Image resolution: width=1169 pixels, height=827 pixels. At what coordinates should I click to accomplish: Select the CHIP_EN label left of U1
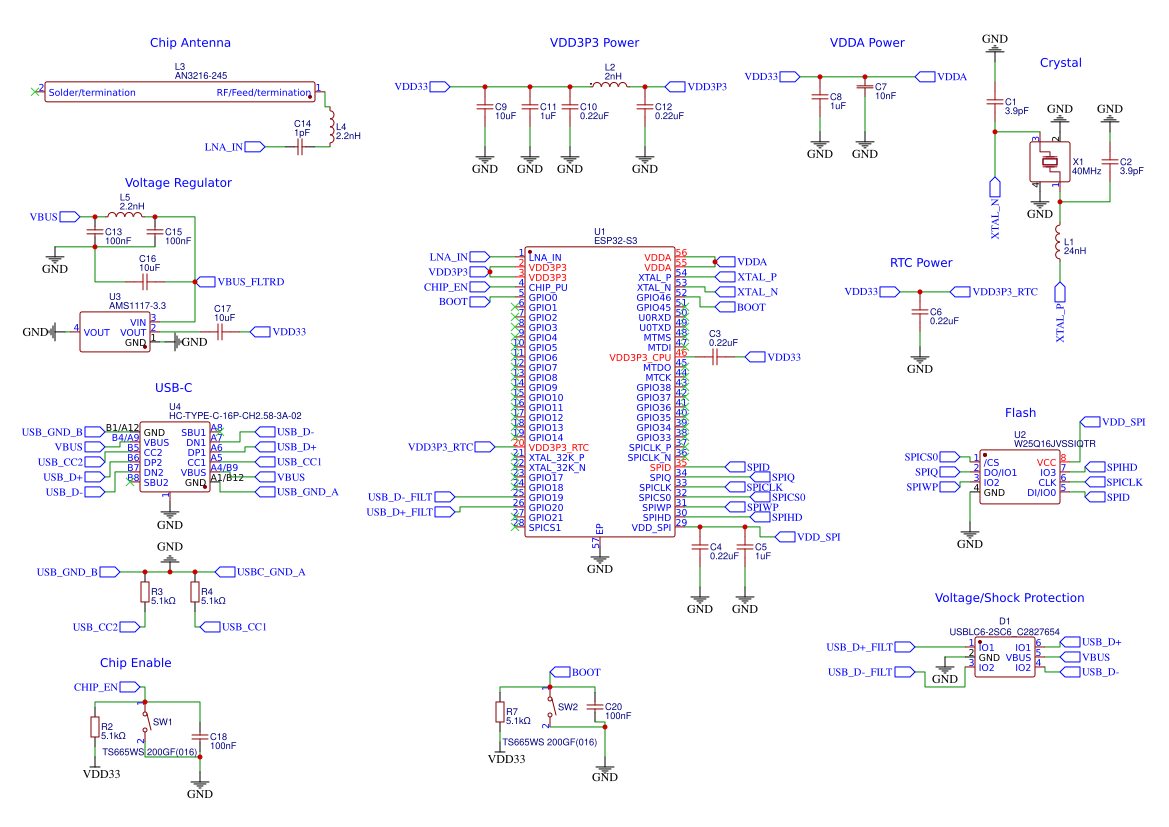(456, 287)
